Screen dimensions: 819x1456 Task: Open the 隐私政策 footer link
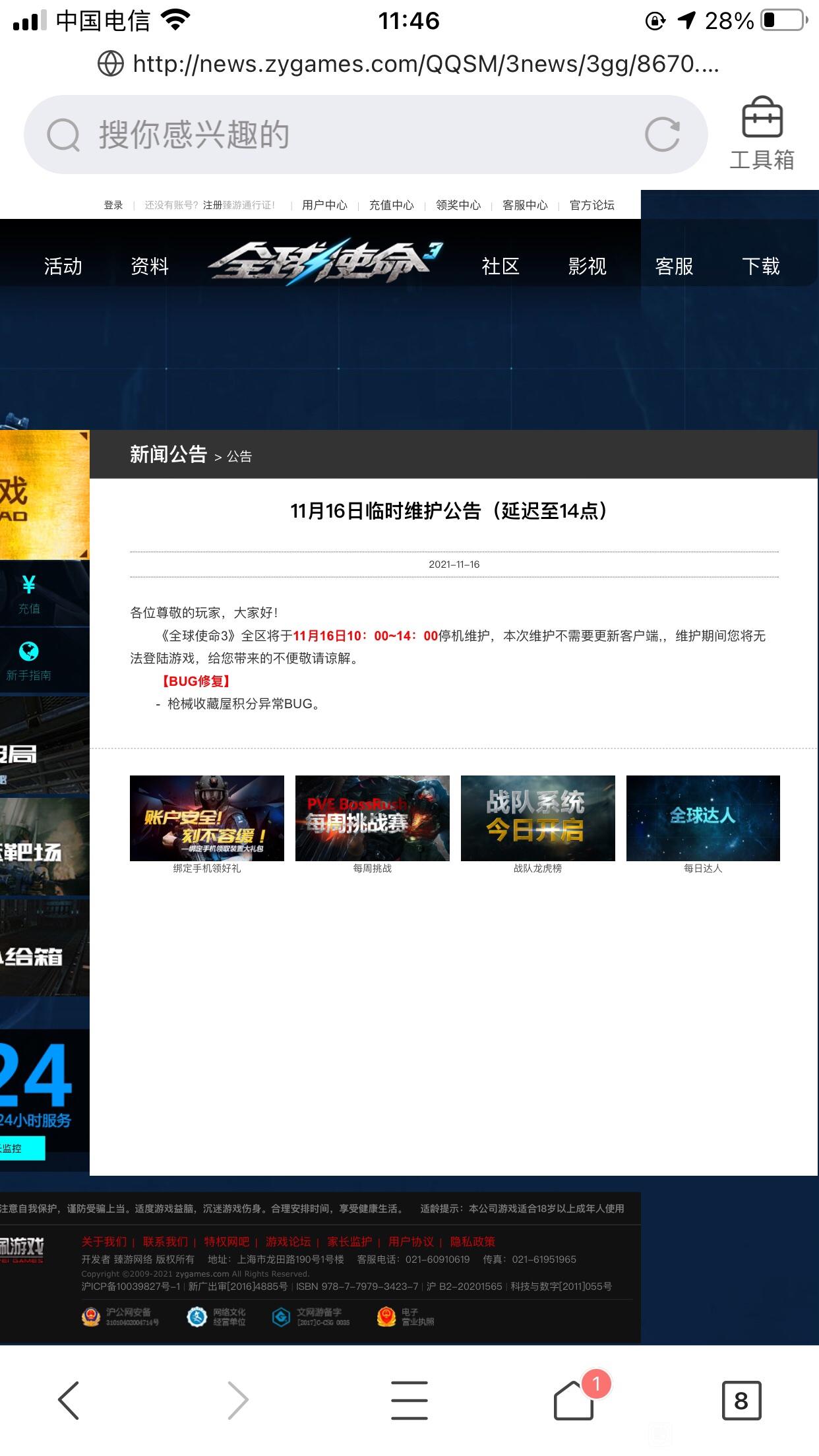pos(473,1242)
